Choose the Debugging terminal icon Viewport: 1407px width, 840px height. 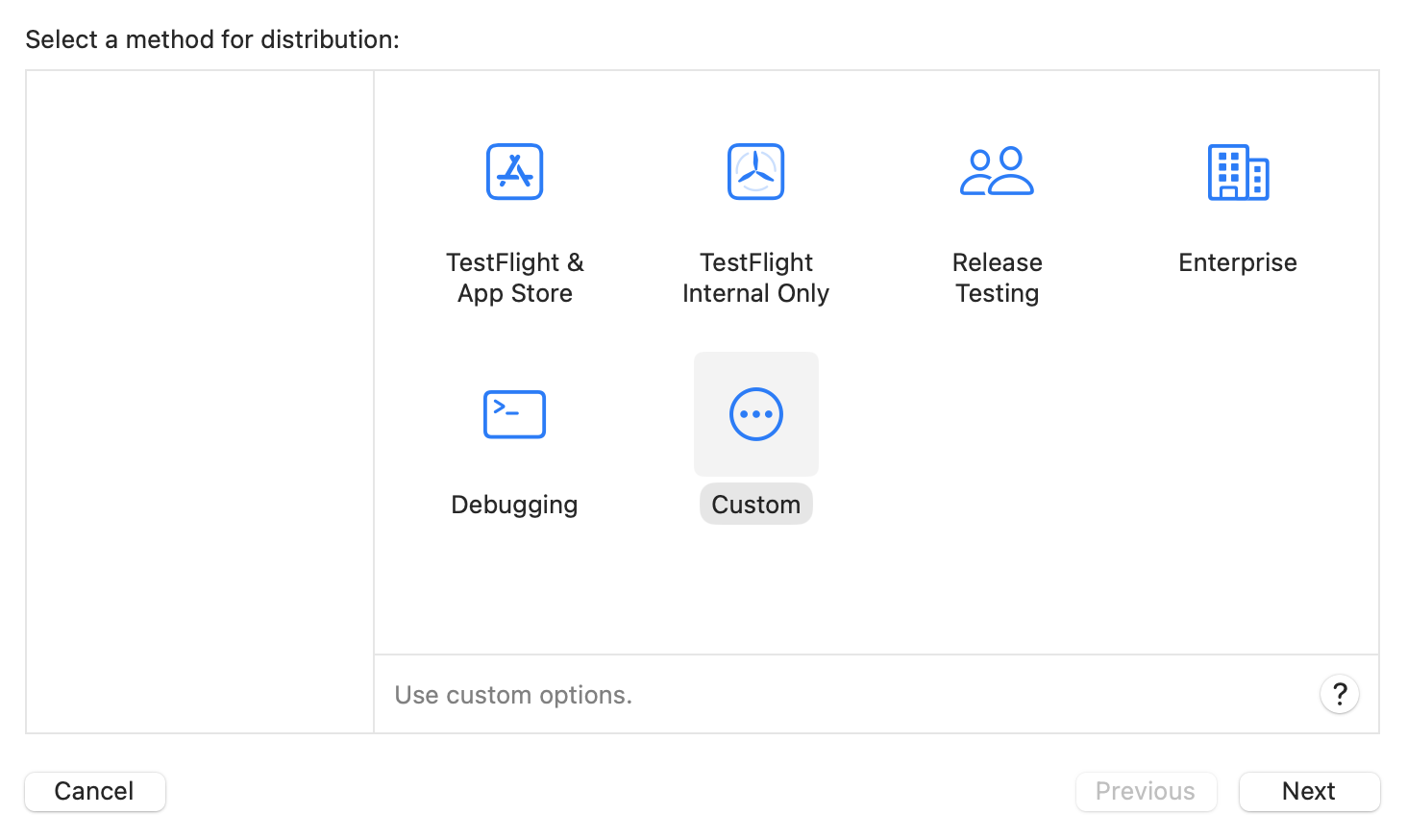514,414
